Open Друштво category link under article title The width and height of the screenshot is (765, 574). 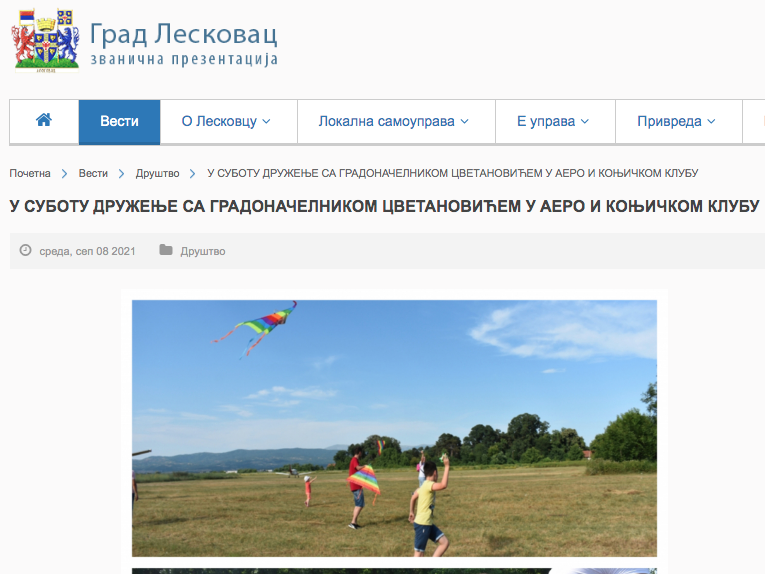pyautogui.click(x=203, y=251)
